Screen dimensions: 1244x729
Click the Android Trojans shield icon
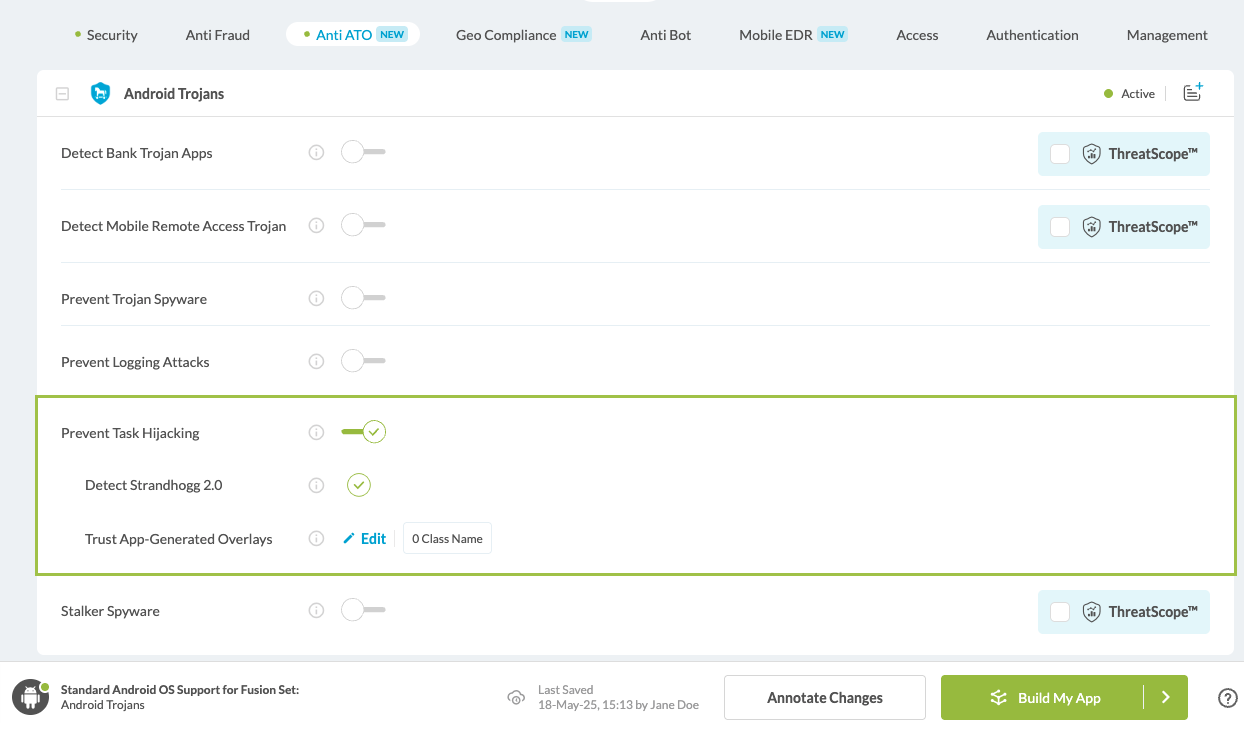(100, 94)
